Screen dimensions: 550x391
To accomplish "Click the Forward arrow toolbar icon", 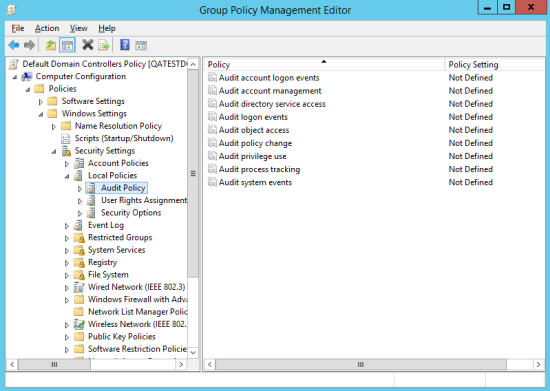I will click(x=29, y=45).
